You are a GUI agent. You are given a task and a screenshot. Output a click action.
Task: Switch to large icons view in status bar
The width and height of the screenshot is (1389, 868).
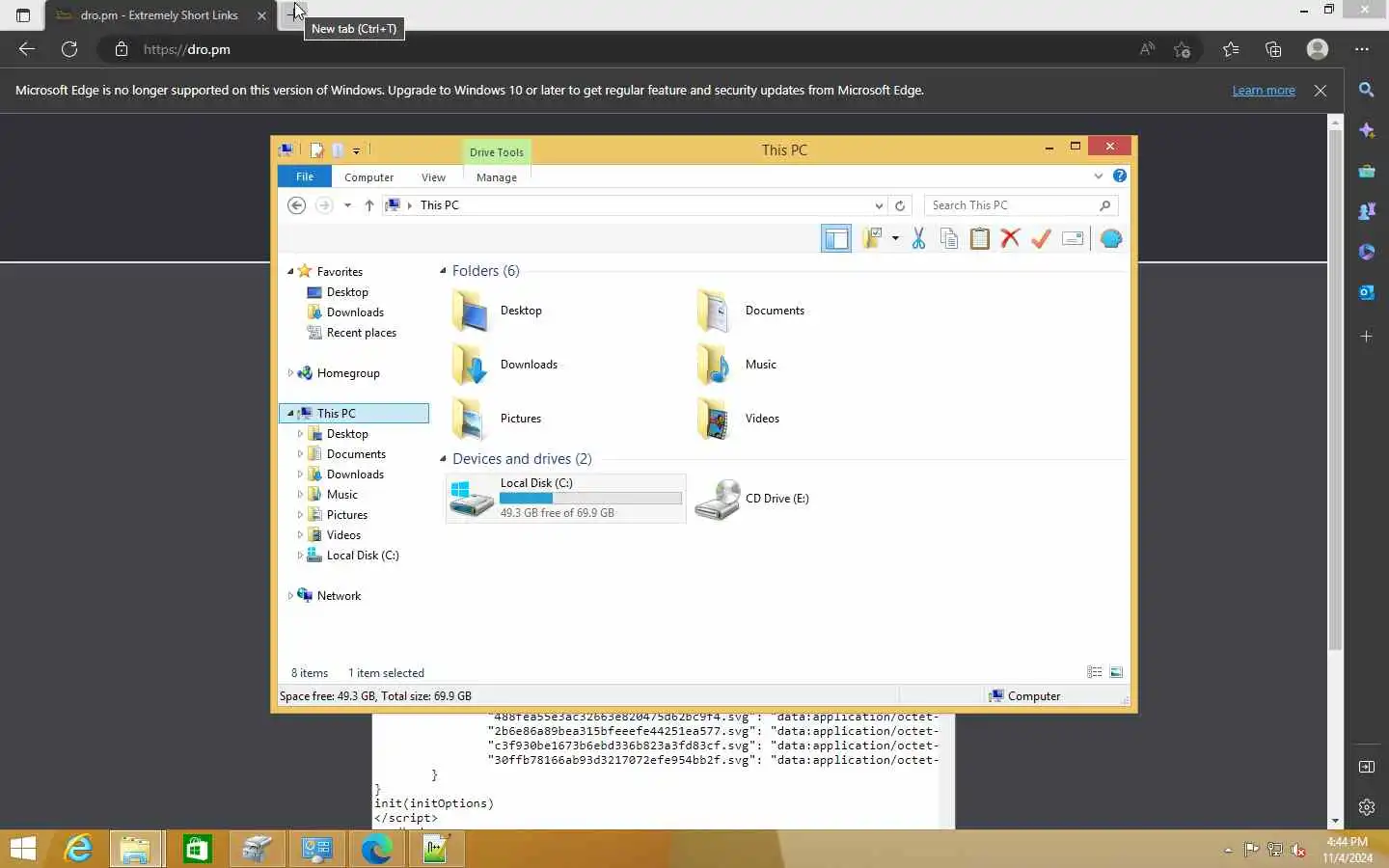1116,672
